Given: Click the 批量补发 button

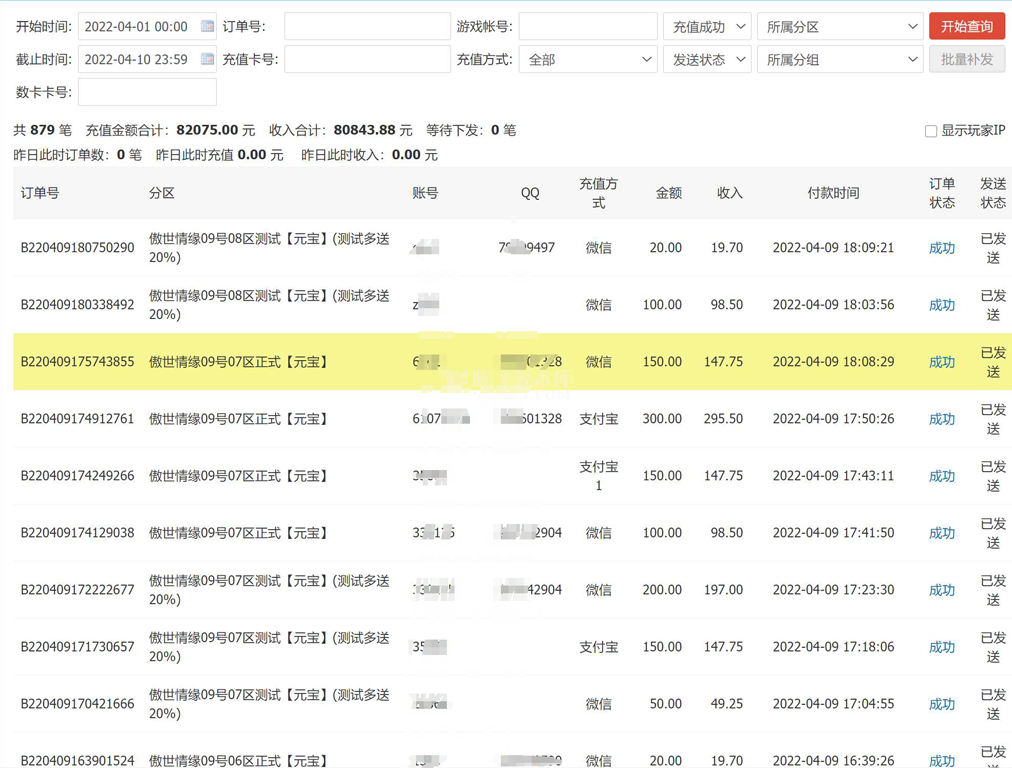Looking at the screenshot, I should (x=966, y=60).
